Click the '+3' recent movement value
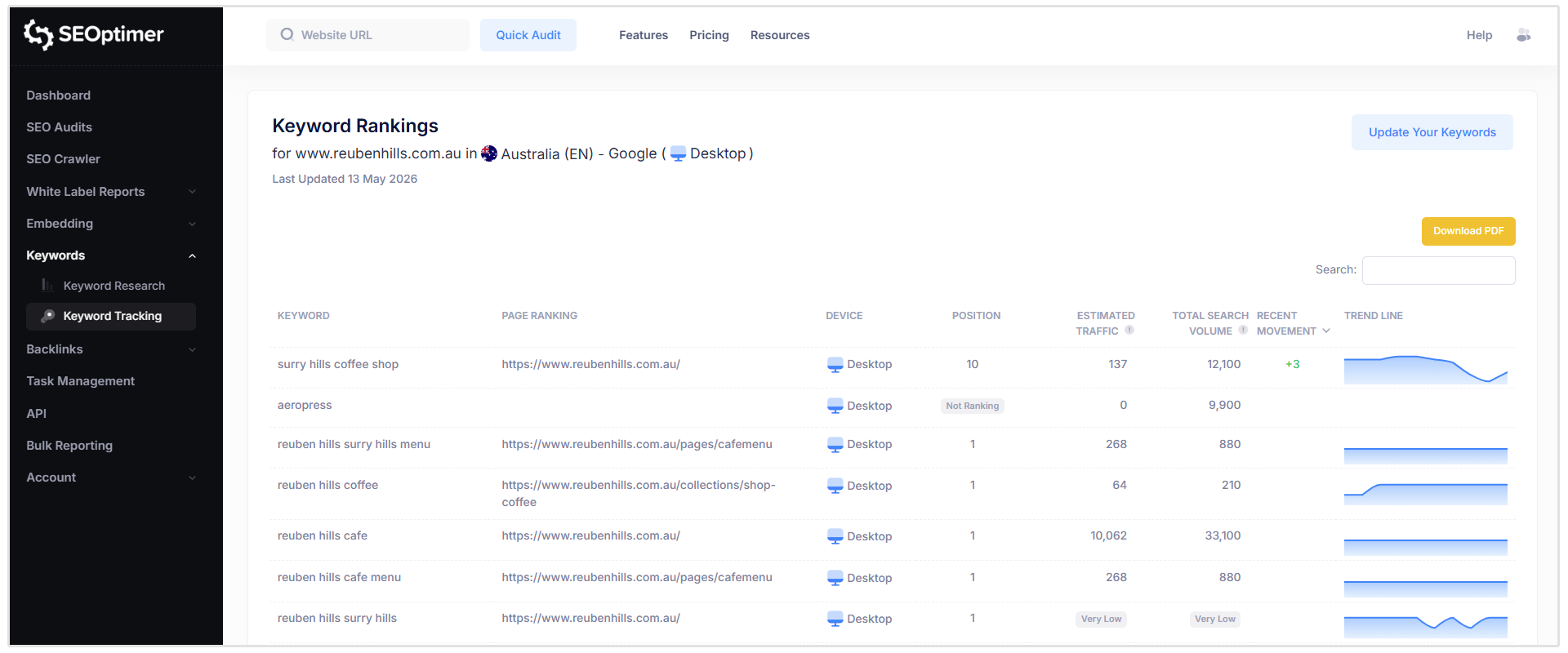The width and height of the screenshot is (1568, 653). point(1292,365)
